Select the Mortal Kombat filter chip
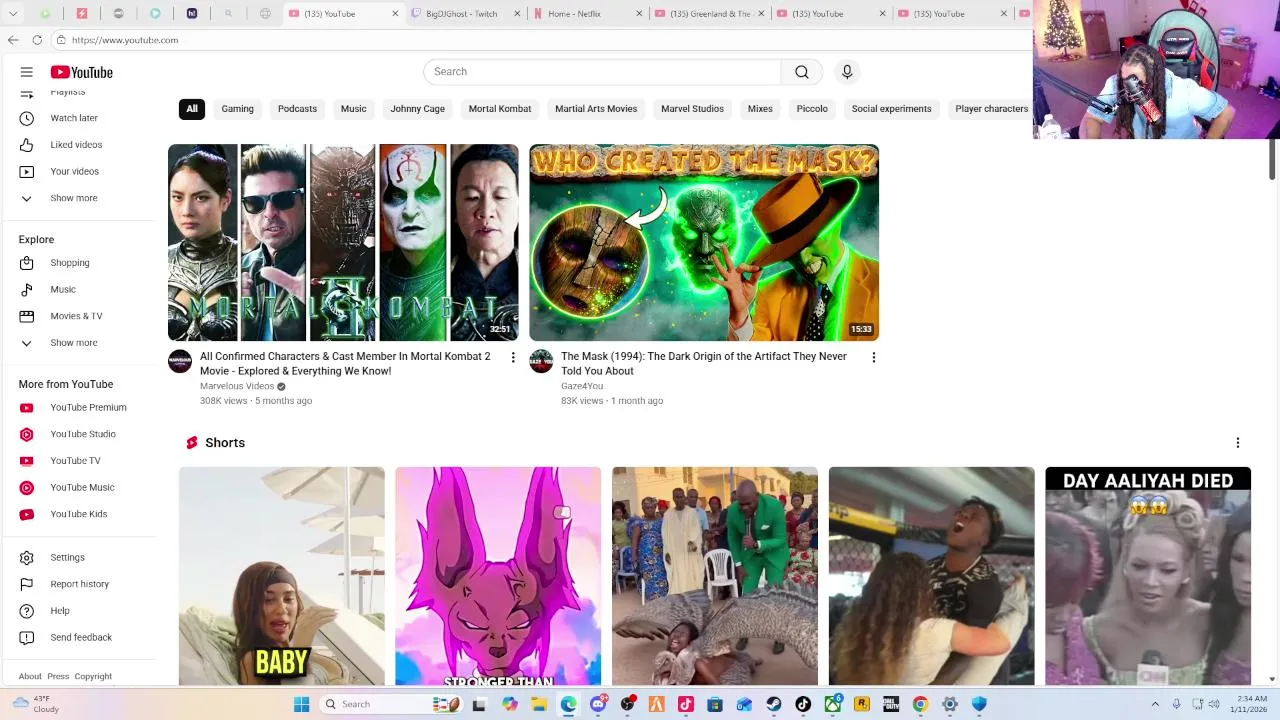 [500, 109]
